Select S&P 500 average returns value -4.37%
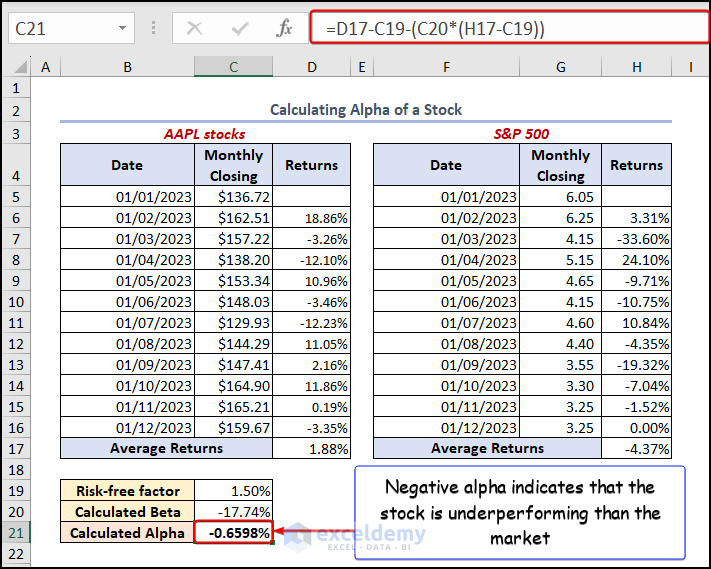Screen dimensions: 711x569 [637, 448]
